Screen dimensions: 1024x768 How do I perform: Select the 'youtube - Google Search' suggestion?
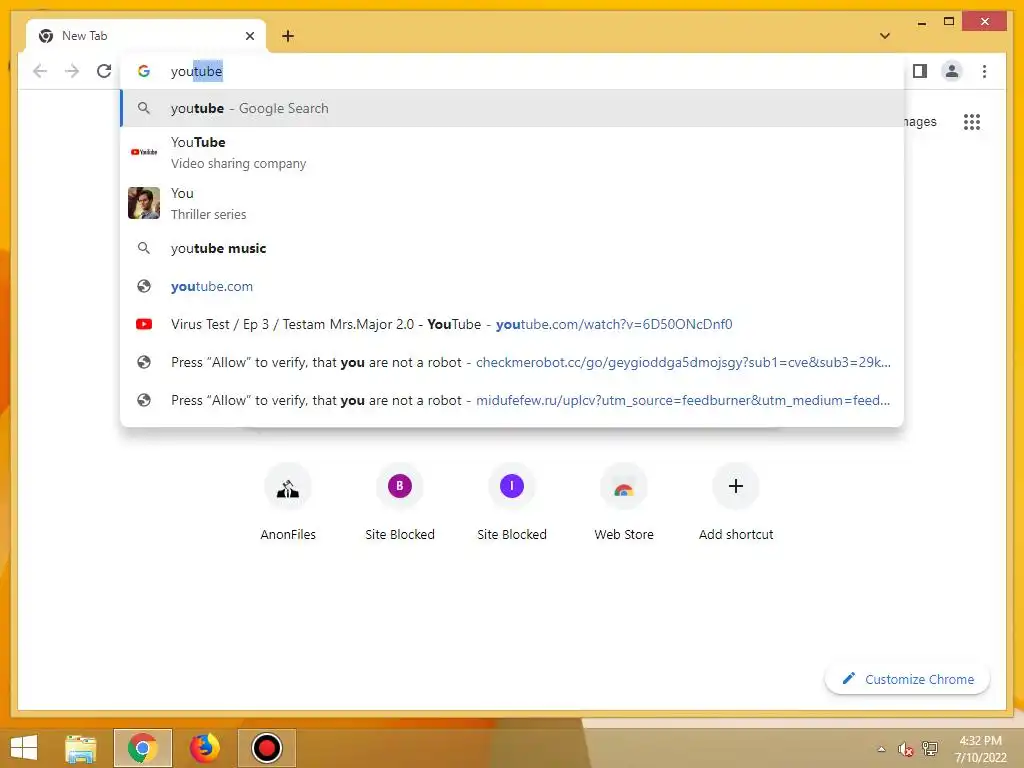(x=513, y=108)
